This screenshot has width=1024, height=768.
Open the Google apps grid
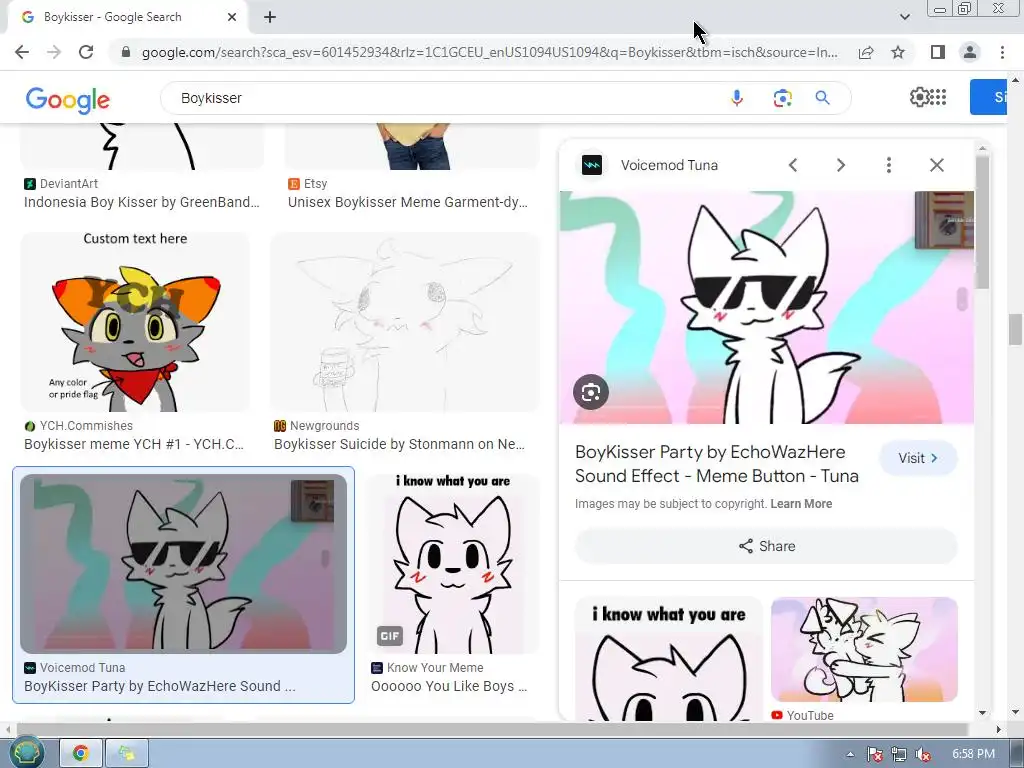(938, 97)
